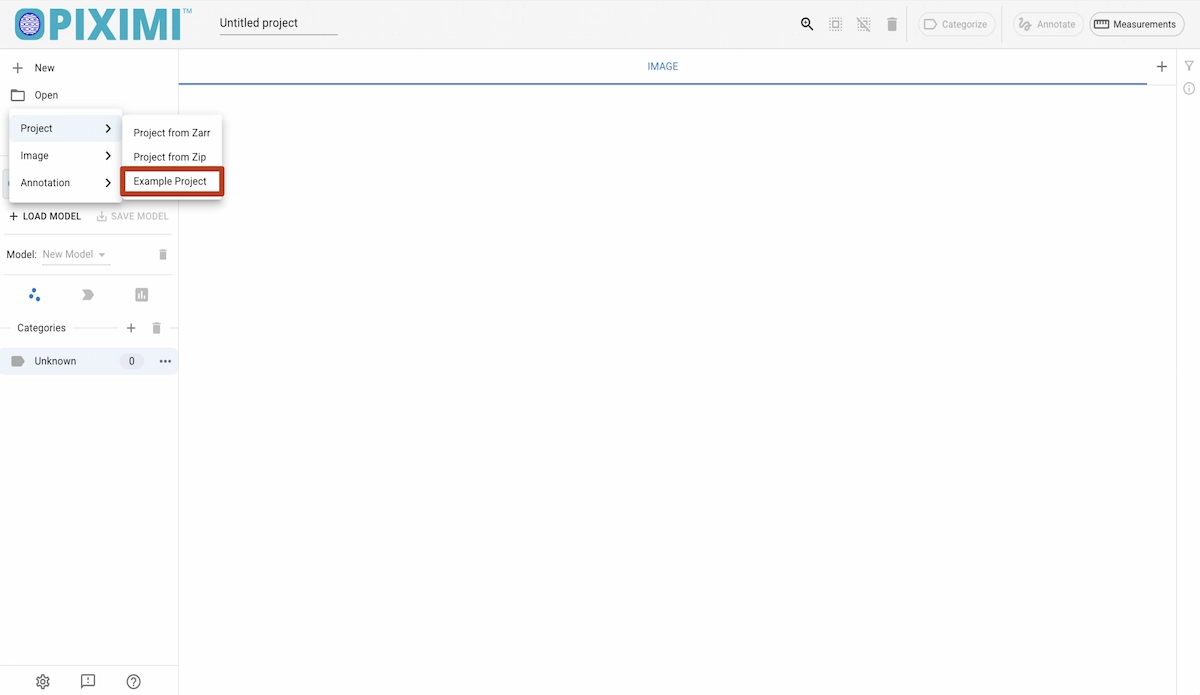Click the evaluate model chart icon
This screenshot has width=1200, height=695.
pos(141,294)
